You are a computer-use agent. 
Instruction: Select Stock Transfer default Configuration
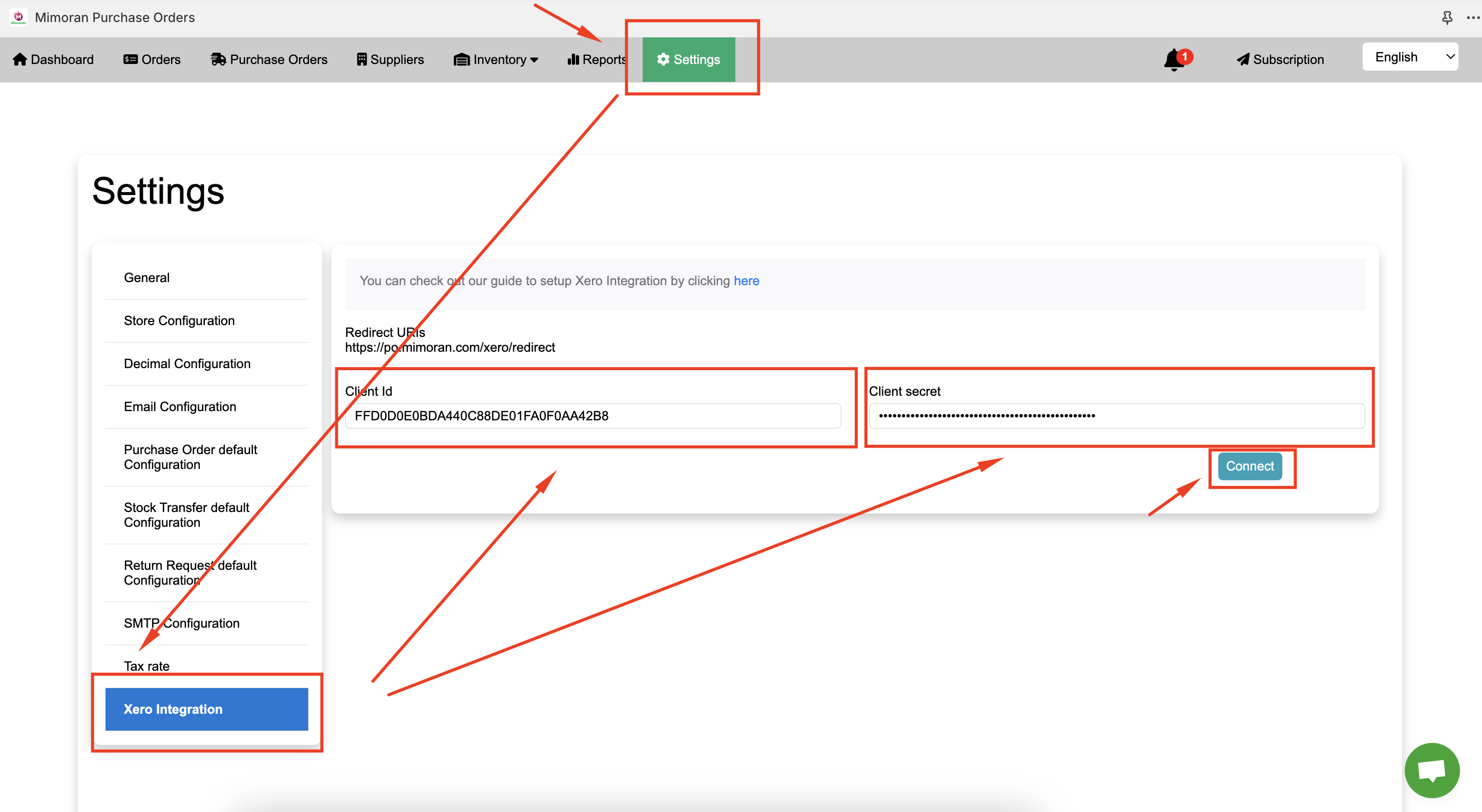[x=206, y=515]
